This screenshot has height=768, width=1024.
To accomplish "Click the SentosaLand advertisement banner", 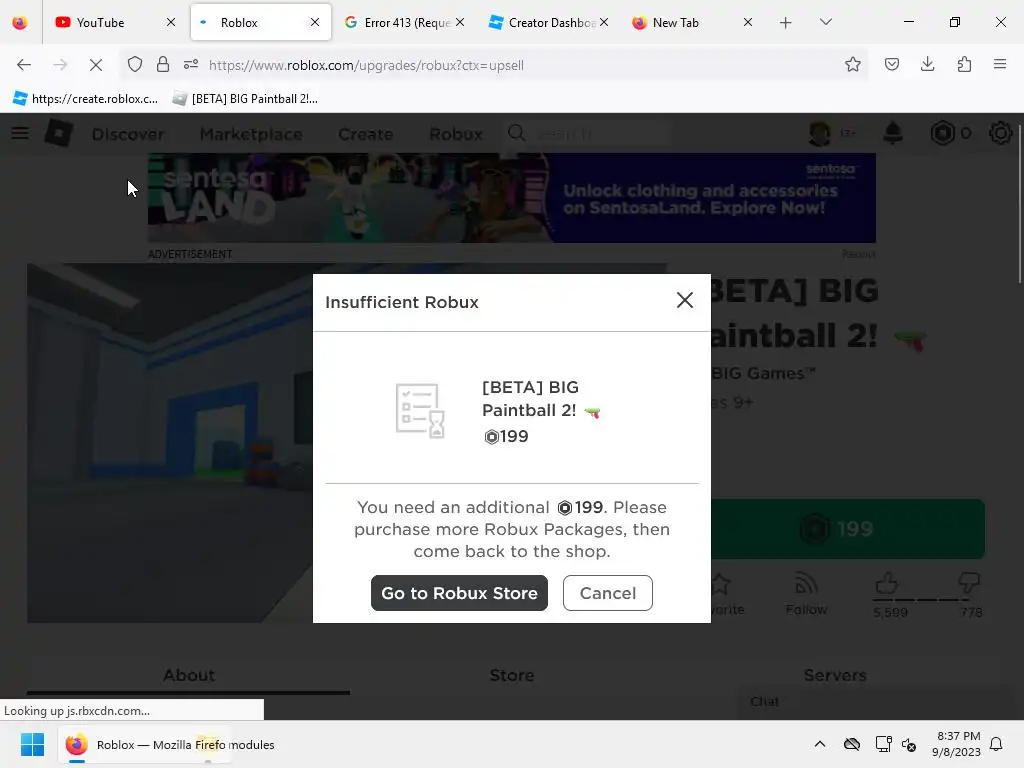I will pyautogui.click(x=511, y=198).
